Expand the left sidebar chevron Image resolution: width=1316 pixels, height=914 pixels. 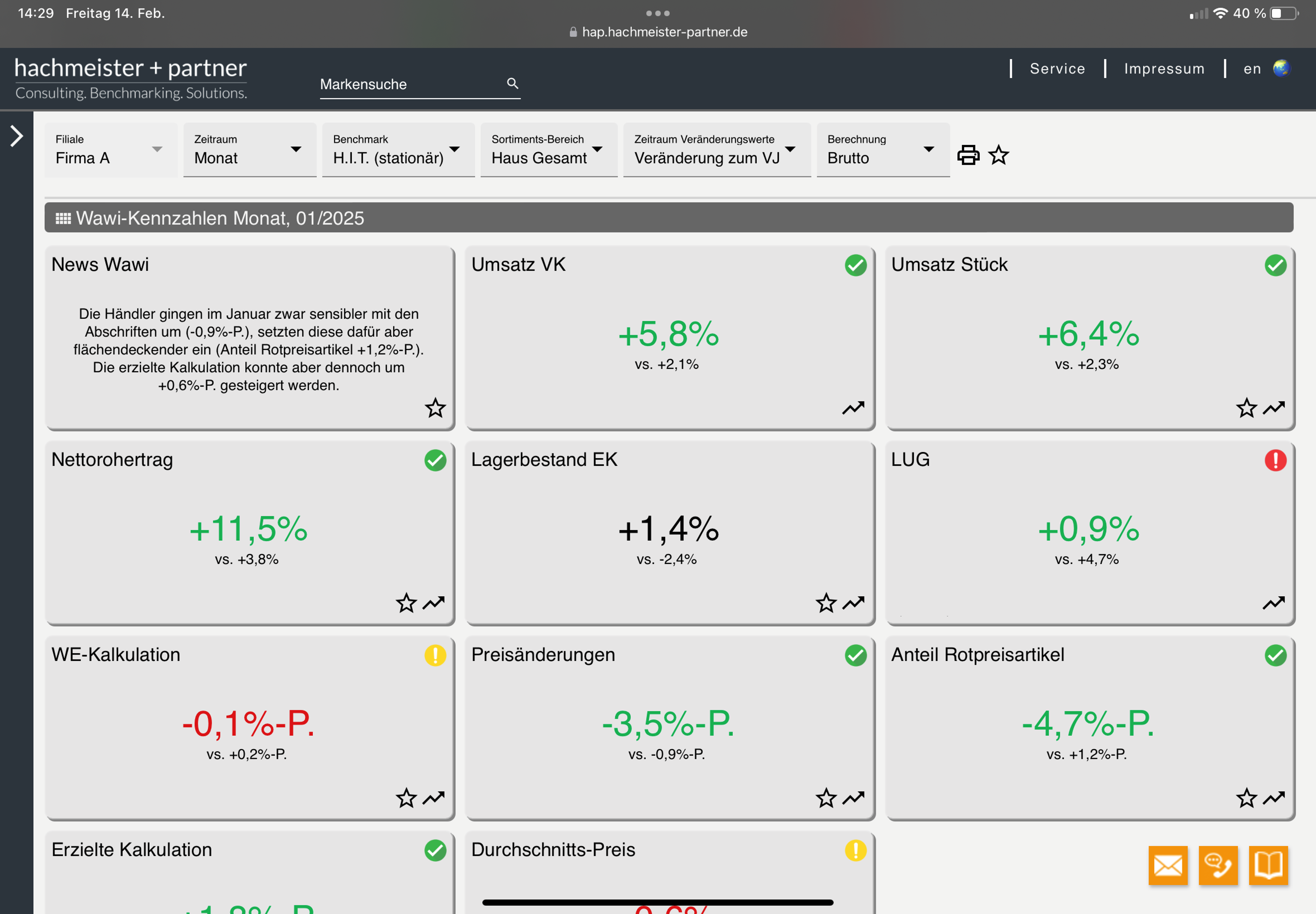[17, 136]
